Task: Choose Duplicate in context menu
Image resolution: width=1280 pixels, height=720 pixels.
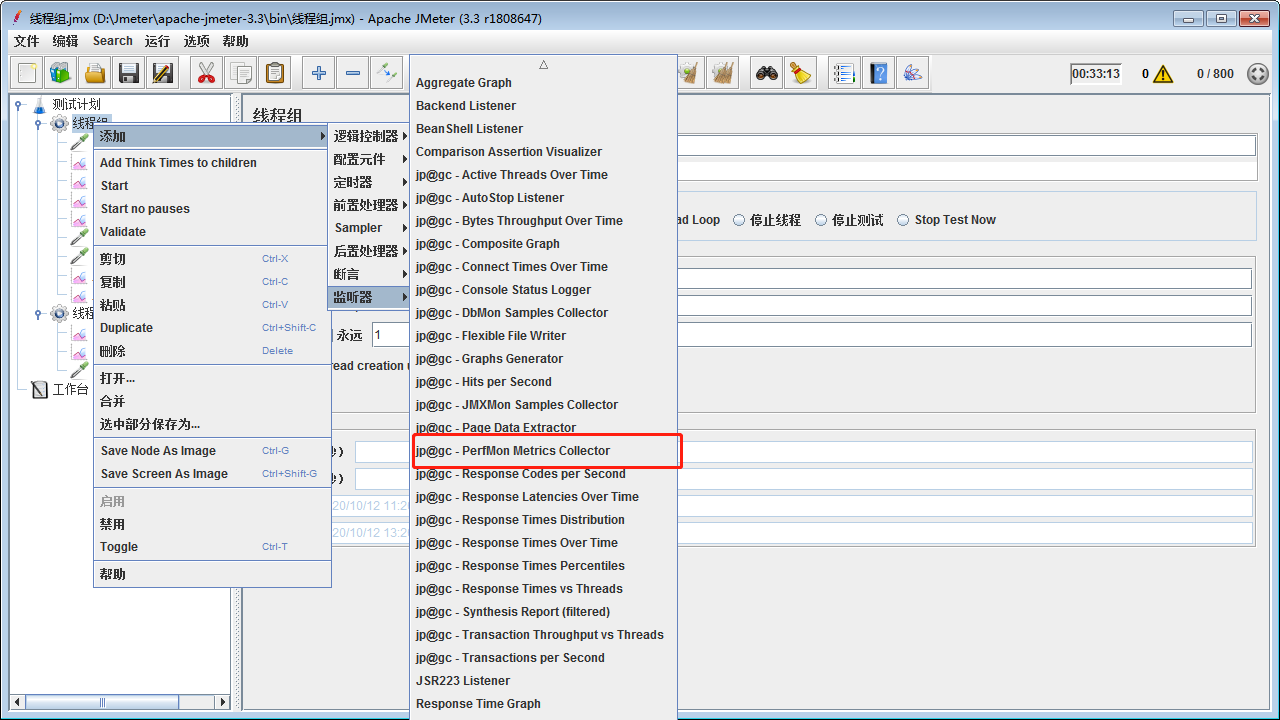Action: [212, 328]
